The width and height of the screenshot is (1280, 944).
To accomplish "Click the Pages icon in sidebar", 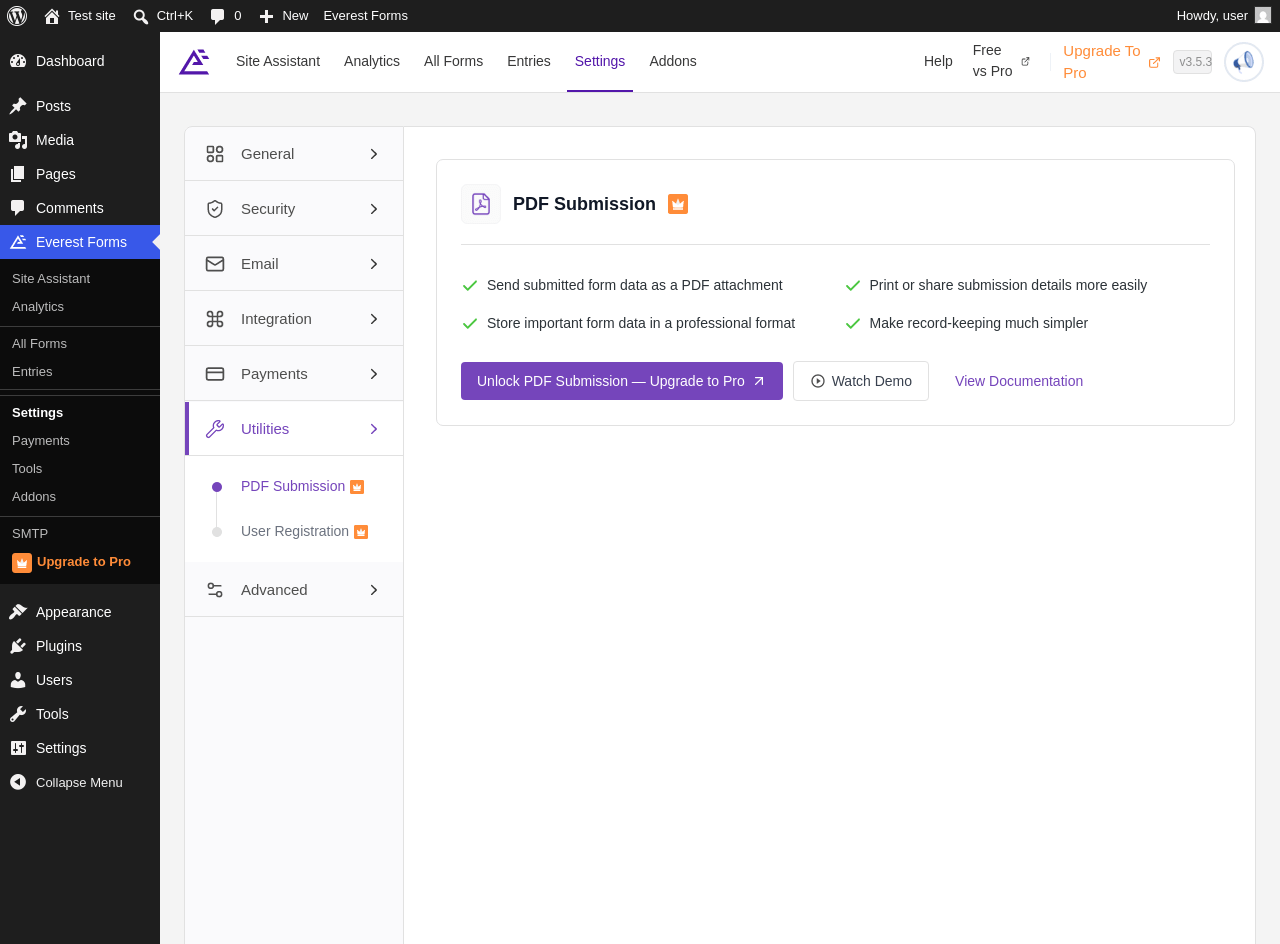I will coord(18,174).
